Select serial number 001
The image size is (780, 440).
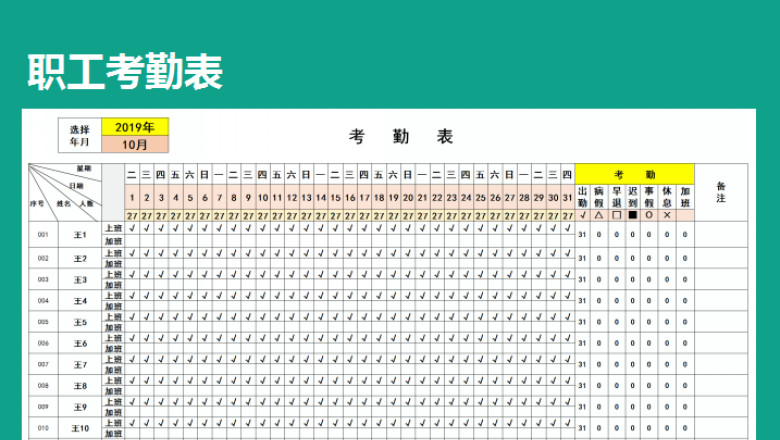pos(43,234)
